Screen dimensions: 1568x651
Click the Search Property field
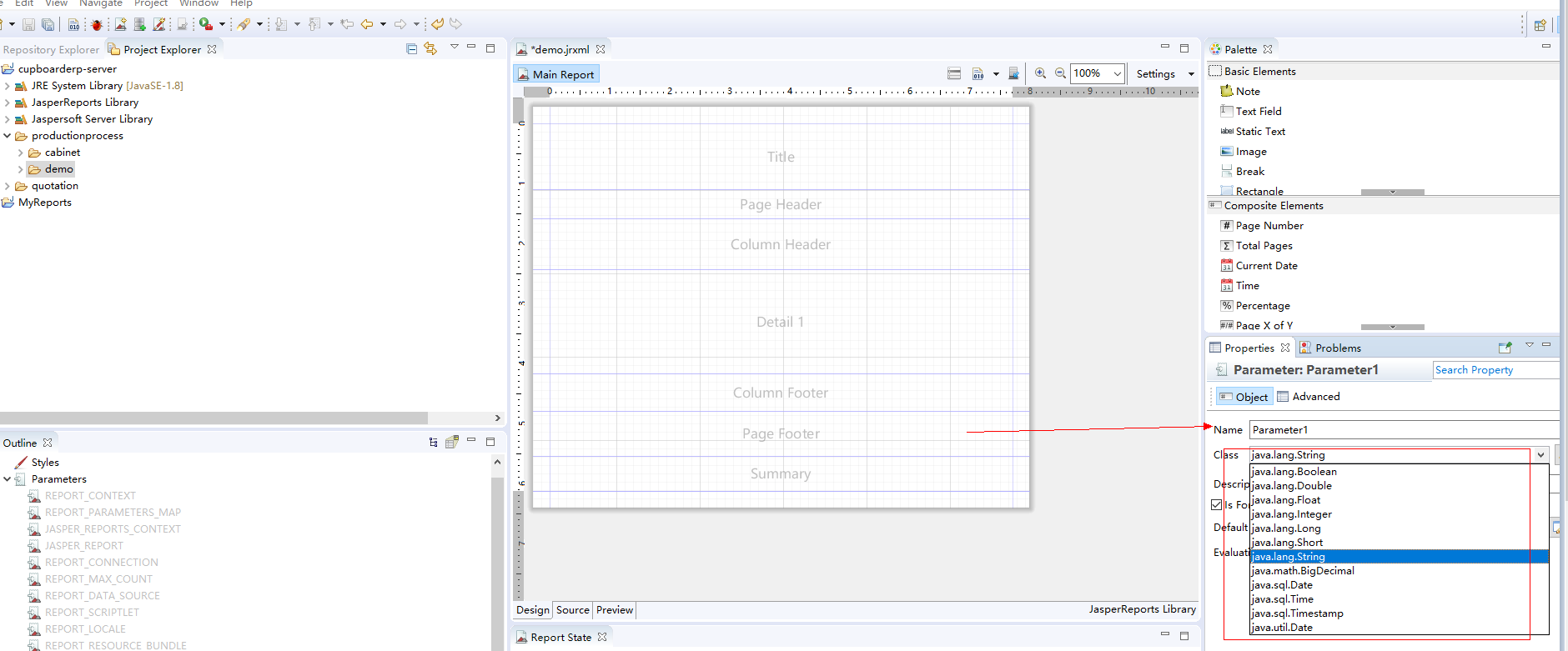pos(1495,370)
